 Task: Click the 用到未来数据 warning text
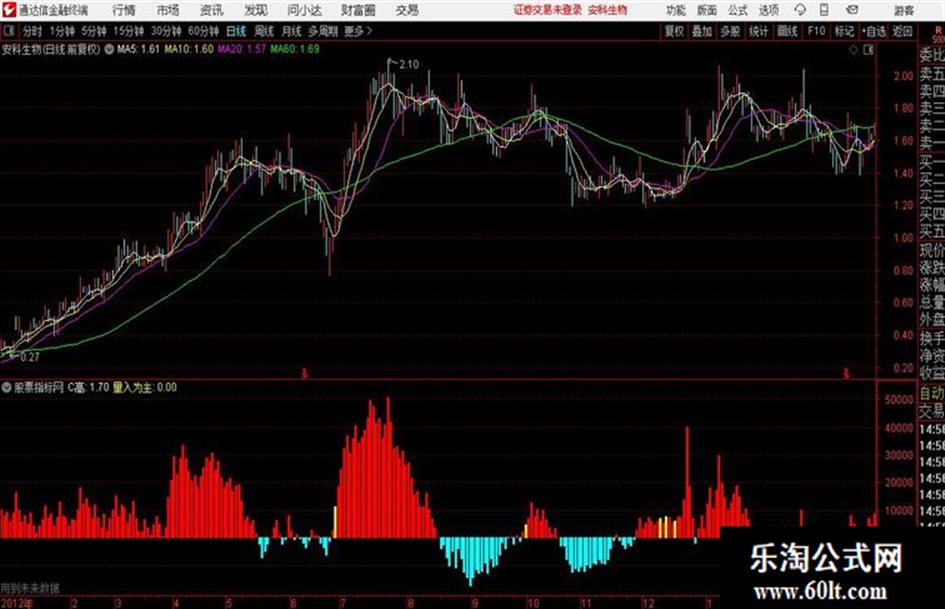tap(30, 588)
